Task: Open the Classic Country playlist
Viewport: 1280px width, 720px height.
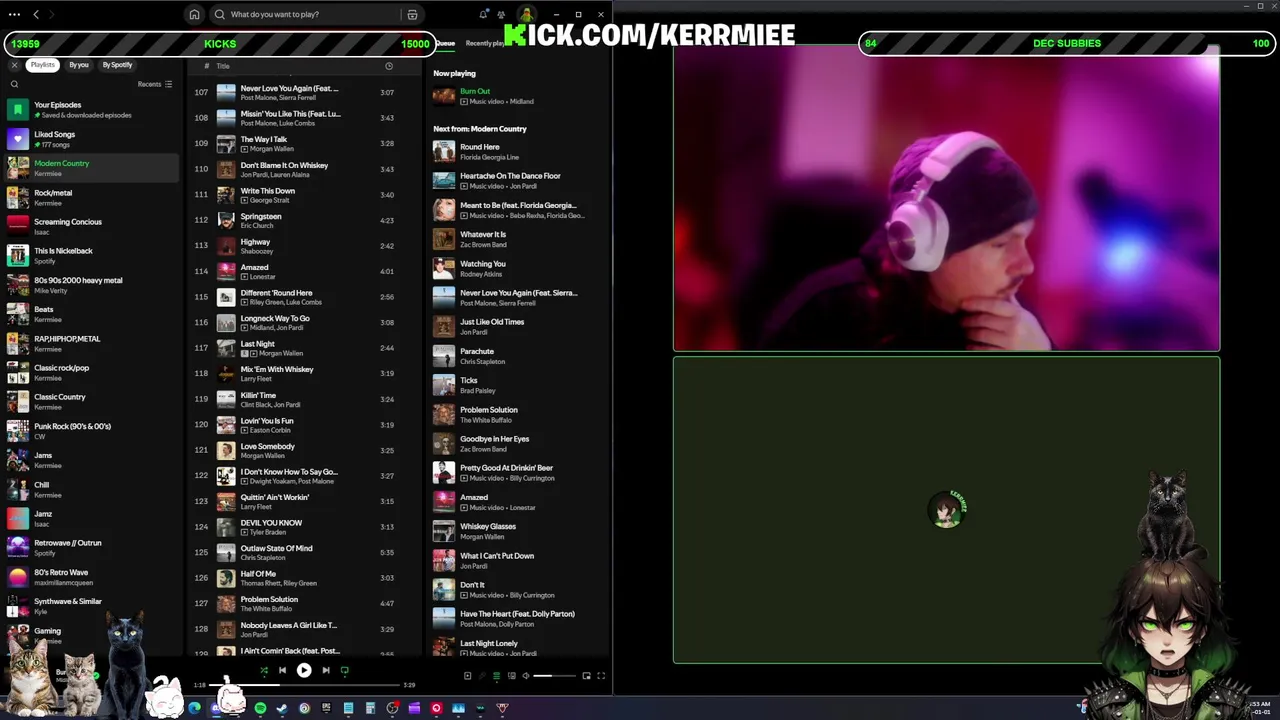Action: tap(92, 402)
